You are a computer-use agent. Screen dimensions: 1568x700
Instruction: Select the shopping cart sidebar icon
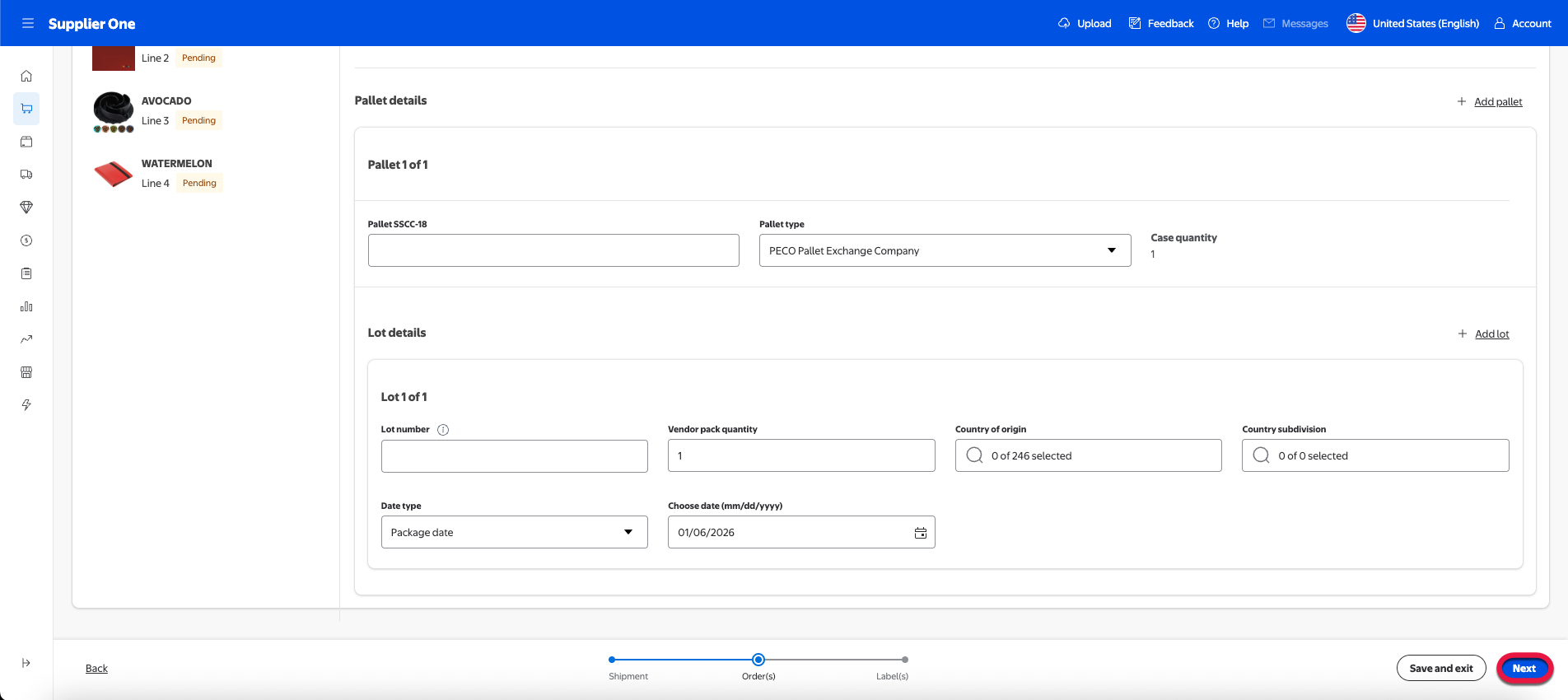(x=26, y=109)
